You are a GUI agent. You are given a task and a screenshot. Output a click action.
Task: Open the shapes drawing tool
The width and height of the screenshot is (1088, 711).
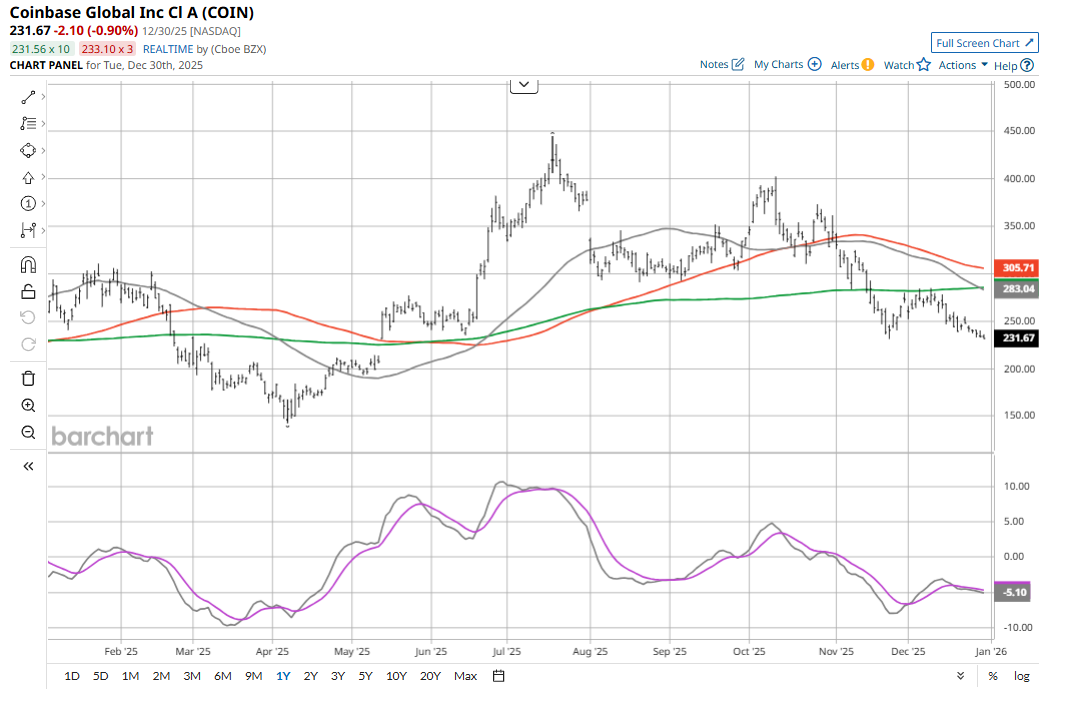(28, 150)
